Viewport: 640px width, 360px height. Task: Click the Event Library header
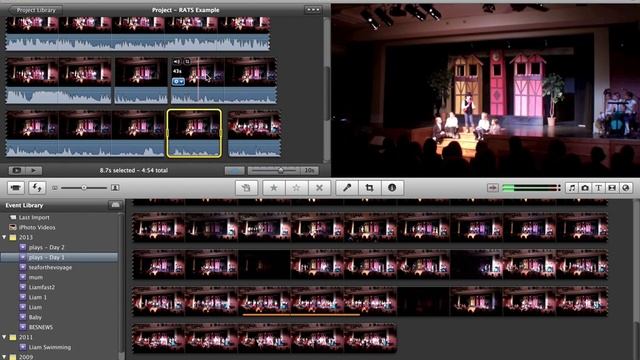coord(24,205)
